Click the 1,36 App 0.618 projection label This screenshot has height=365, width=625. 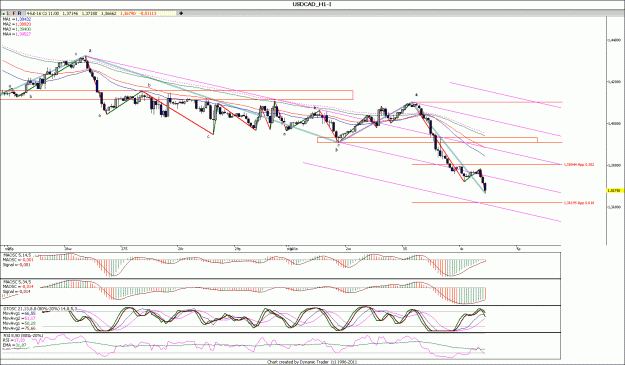(579, 202)
